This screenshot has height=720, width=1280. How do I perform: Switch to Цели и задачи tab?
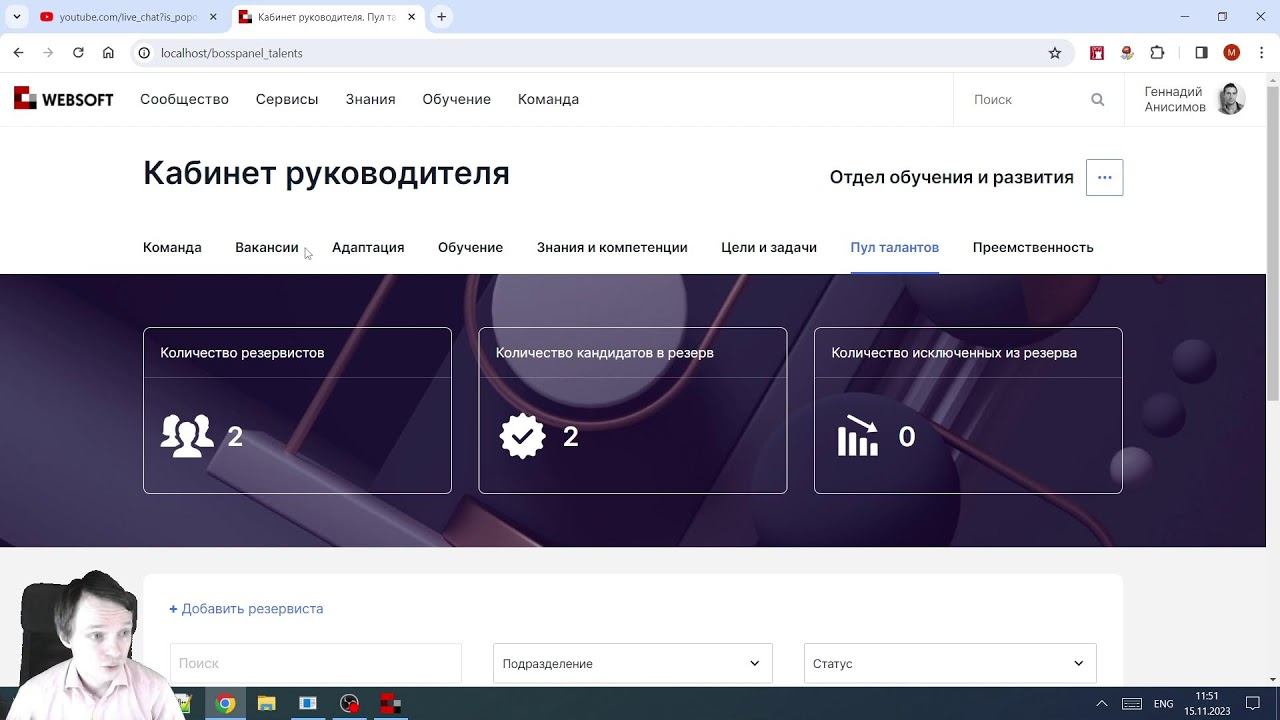769,247
